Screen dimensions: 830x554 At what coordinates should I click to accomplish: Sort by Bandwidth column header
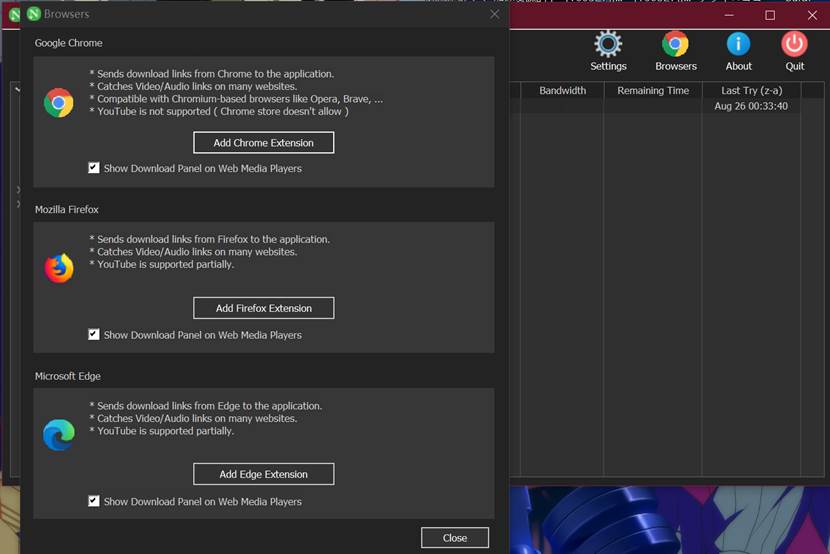click(x=562, y=90)
